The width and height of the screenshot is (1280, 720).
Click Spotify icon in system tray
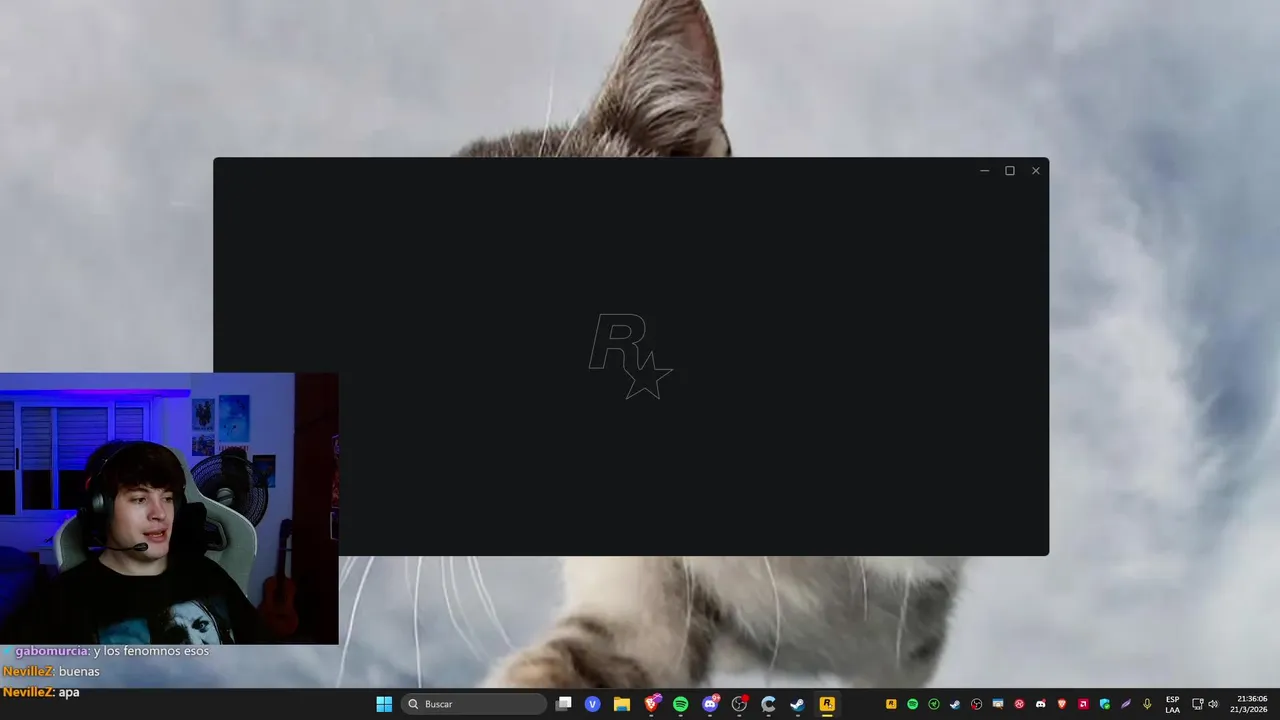(913, 704)
